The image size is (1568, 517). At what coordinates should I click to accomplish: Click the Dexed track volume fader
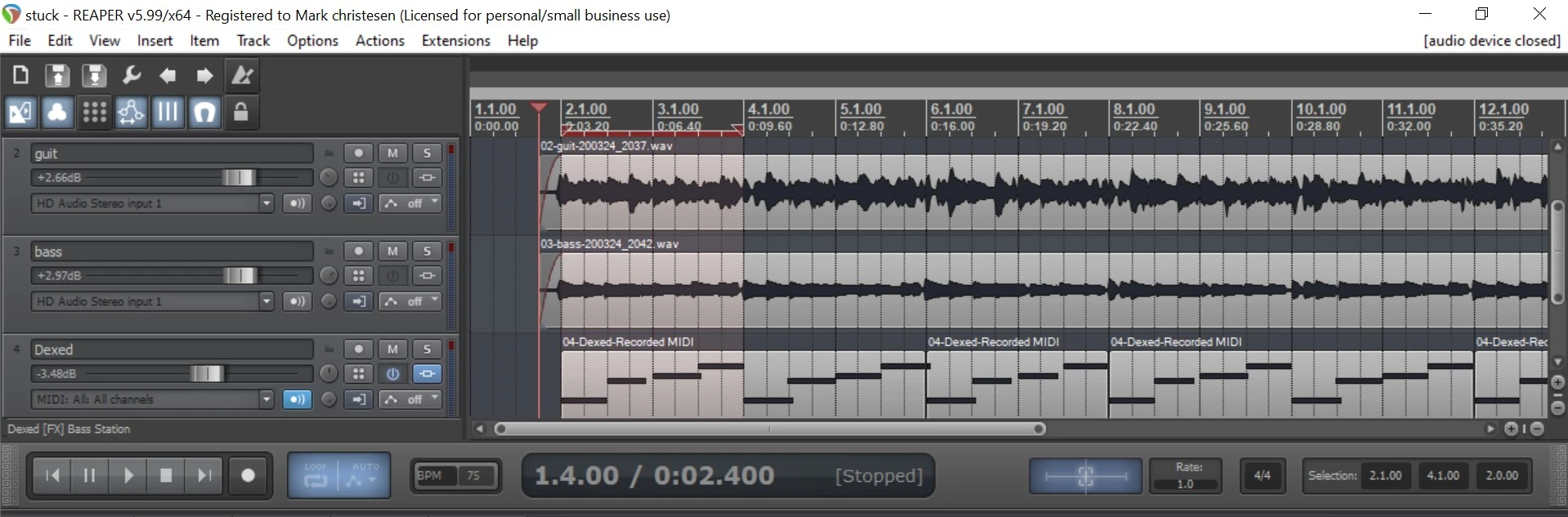coord(206,373)
